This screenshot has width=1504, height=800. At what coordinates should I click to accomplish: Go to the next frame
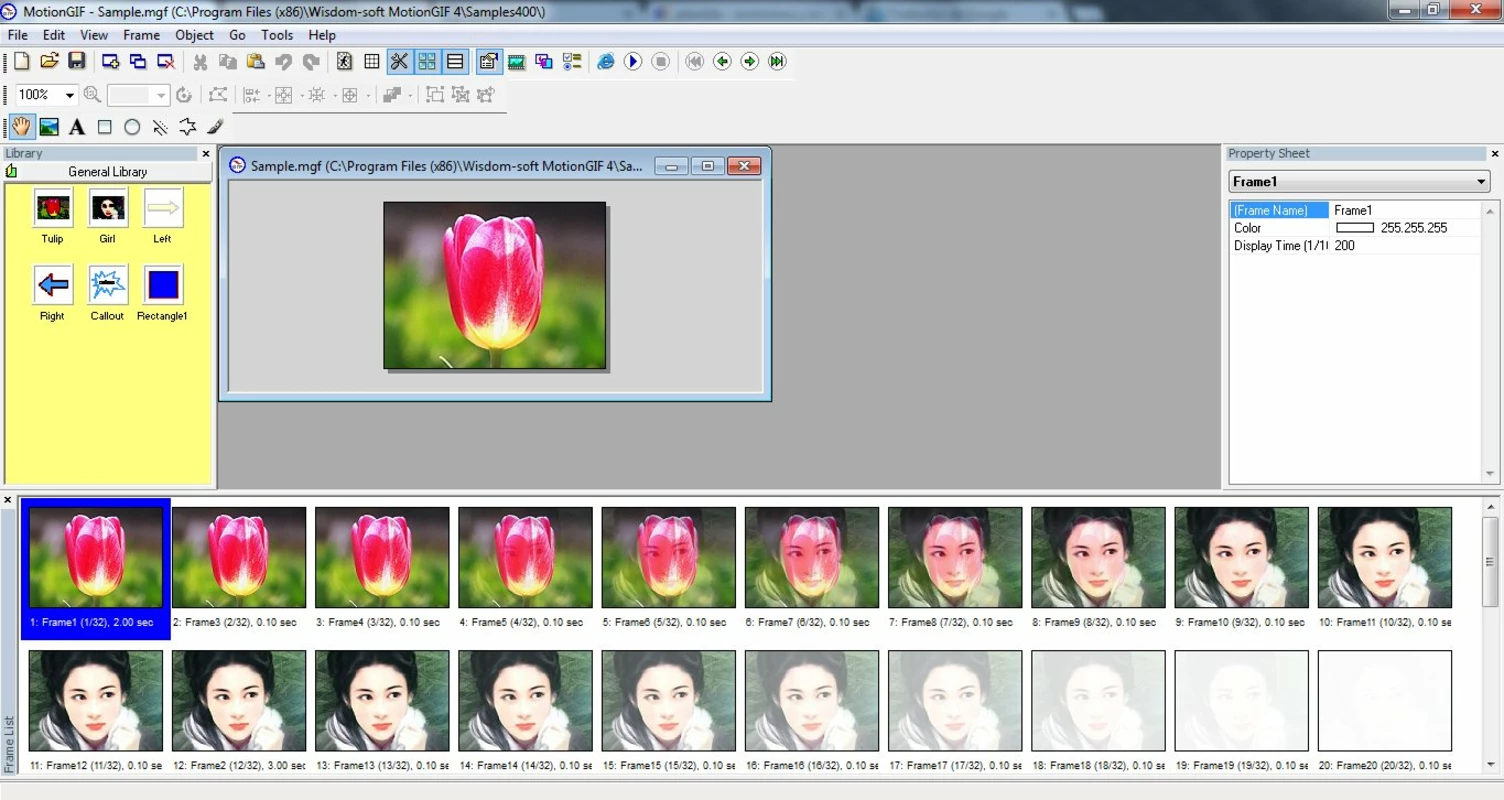pyautogui.click(x=750, y=61)
